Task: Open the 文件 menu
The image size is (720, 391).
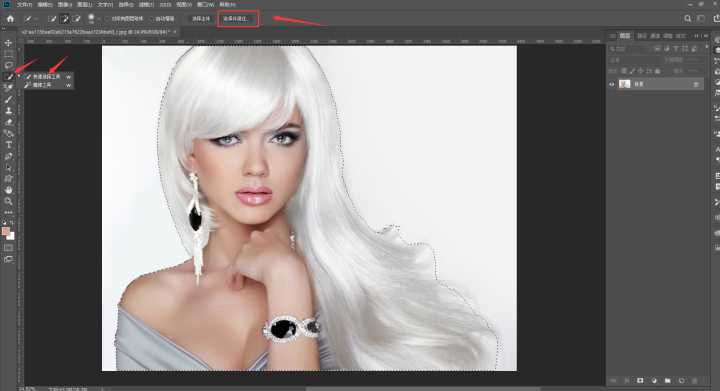Action: coord(25,5)
